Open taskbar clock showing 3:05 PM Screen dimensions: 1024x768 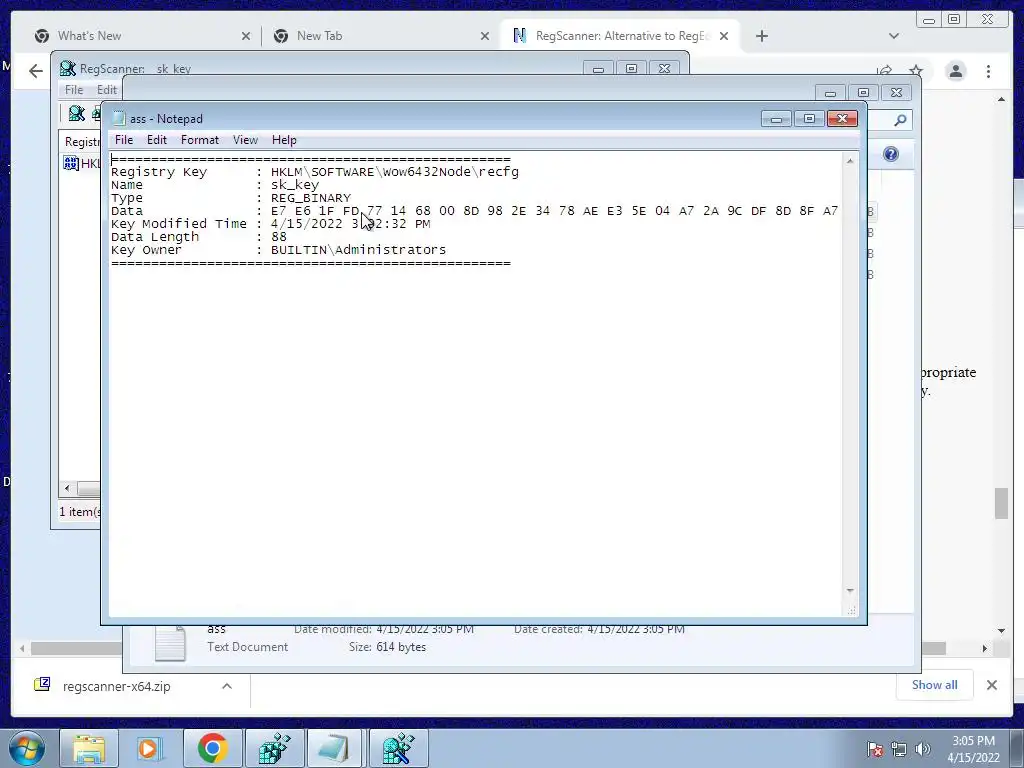(x=973, y=749)
